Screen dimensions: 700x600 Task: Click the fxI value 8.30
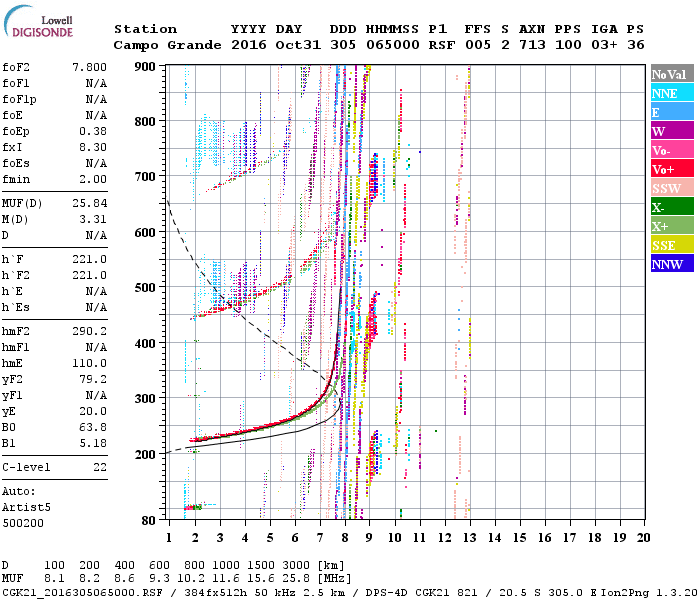coord(93,148)
